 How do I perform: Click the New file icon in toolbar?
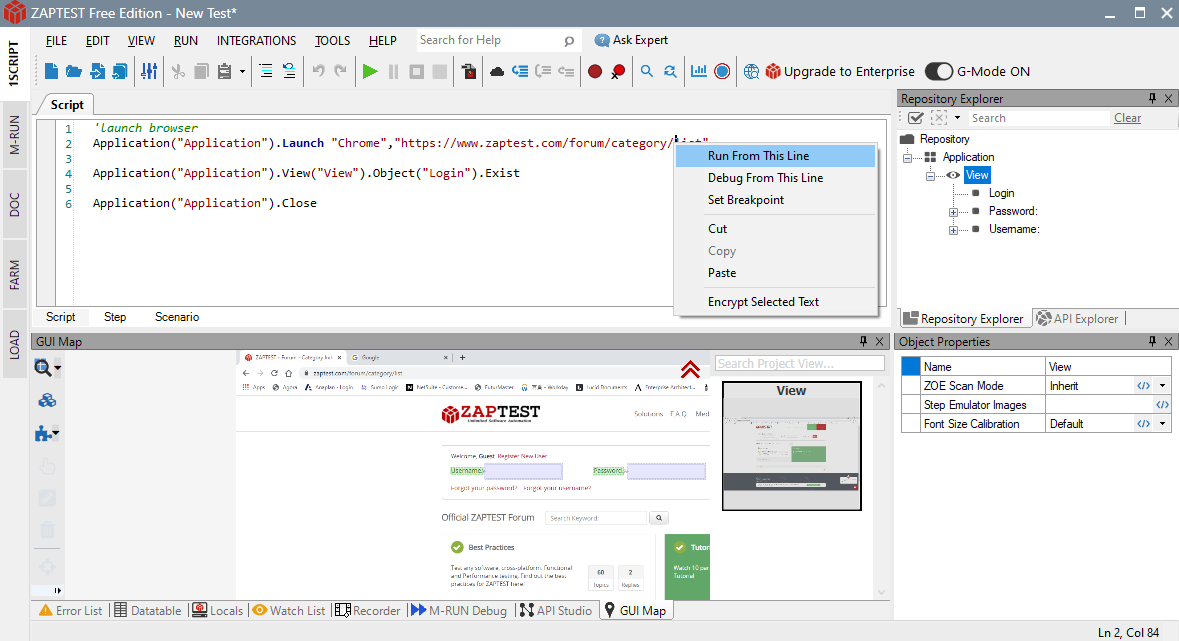coord(51,71)
